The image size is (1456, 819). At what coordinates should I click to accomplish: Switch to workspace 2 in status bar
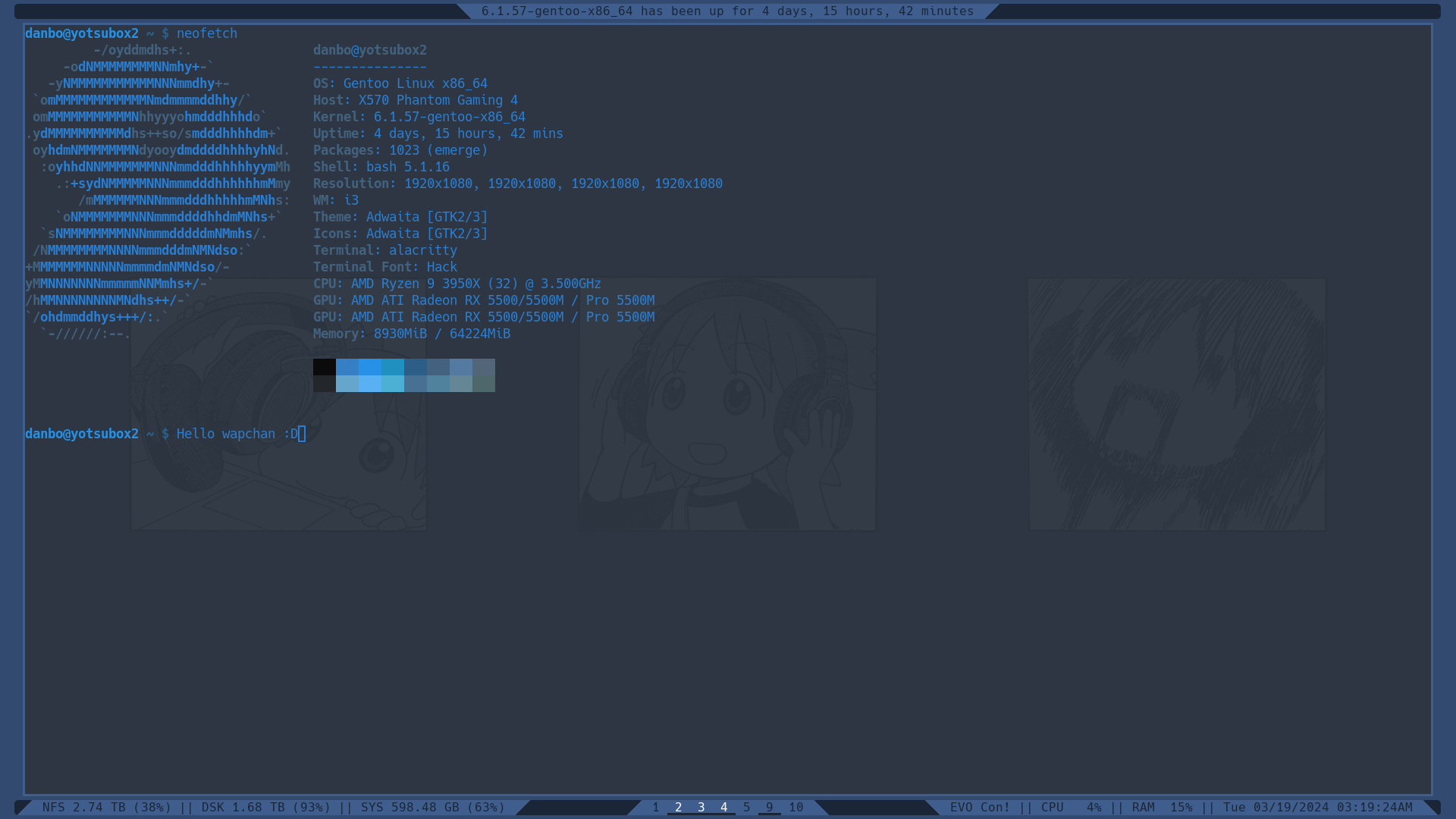(679, 807)
